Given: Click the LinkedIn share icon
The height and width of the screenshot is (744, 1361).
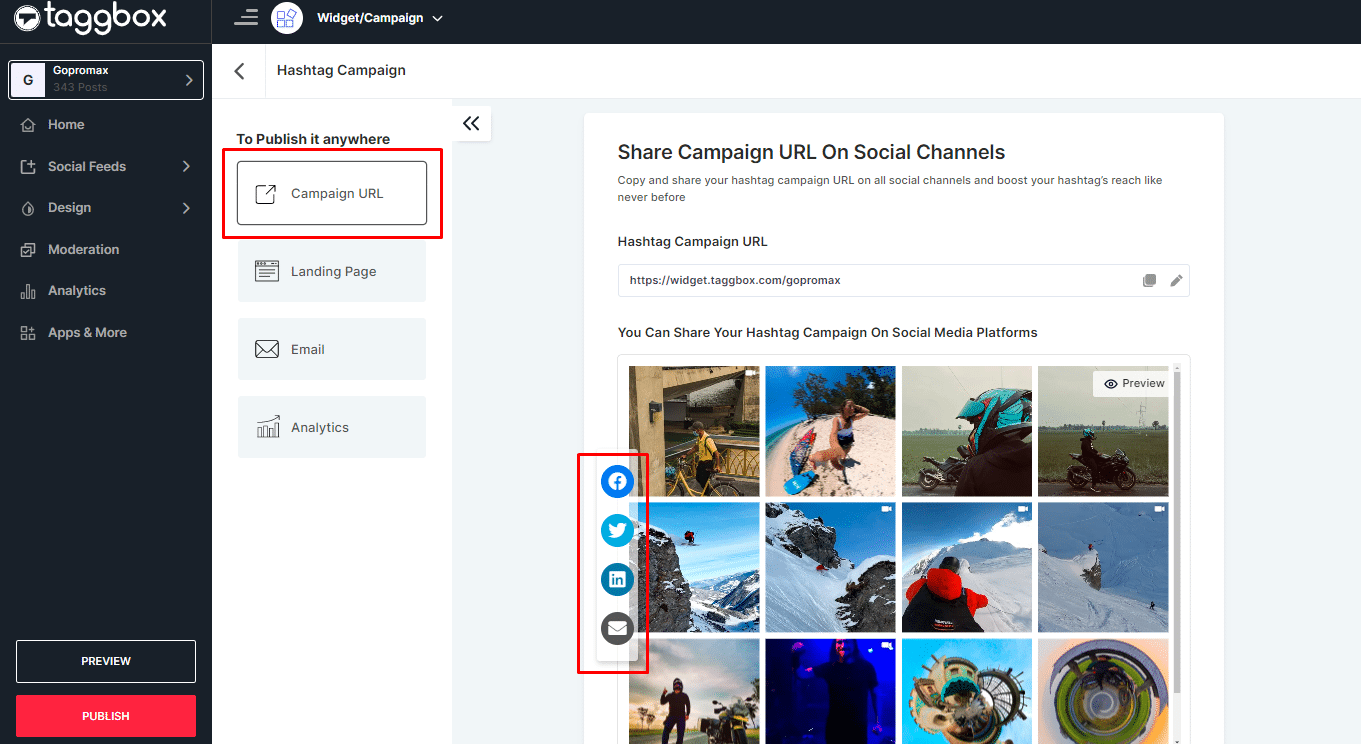Looking at the screenshot, I should tap(617, 579).
